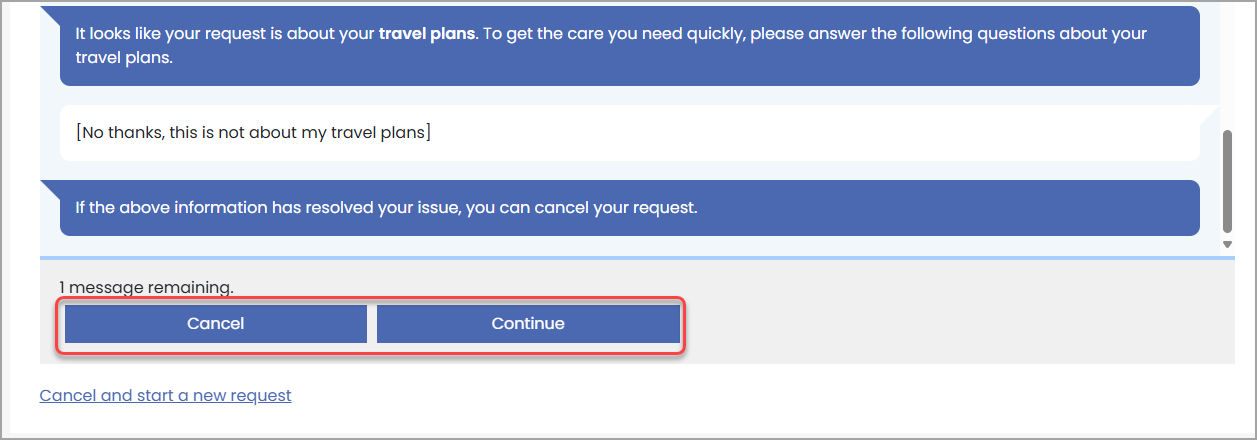Click the word "quickly" in the first message
This screenshot has width=1257, height=440.
[711, 34]
